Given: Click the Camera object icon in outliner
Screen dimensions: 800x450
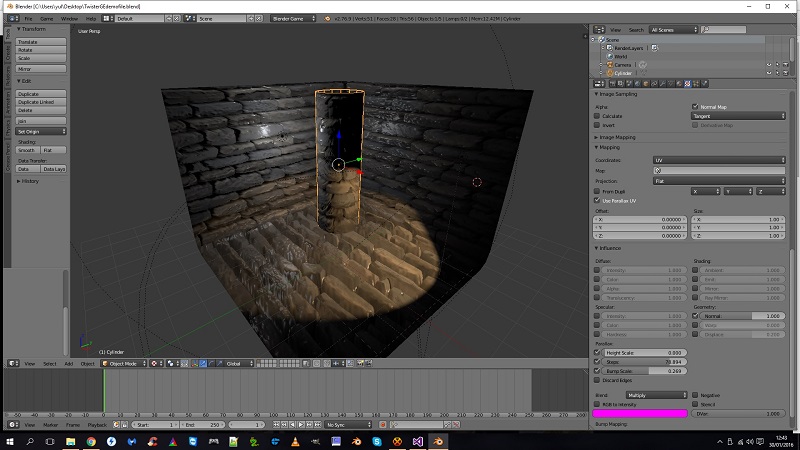Looking at the screenshot, I should (x=610, y=64).
